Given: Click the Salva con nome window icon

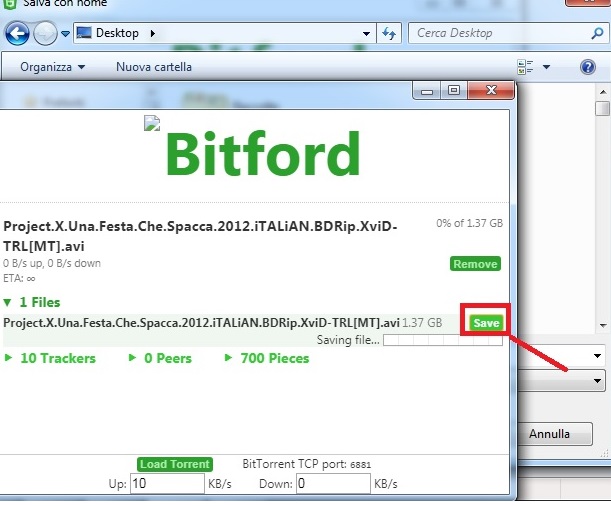Looking at the screenshot, I should click(x=9, y=4).
